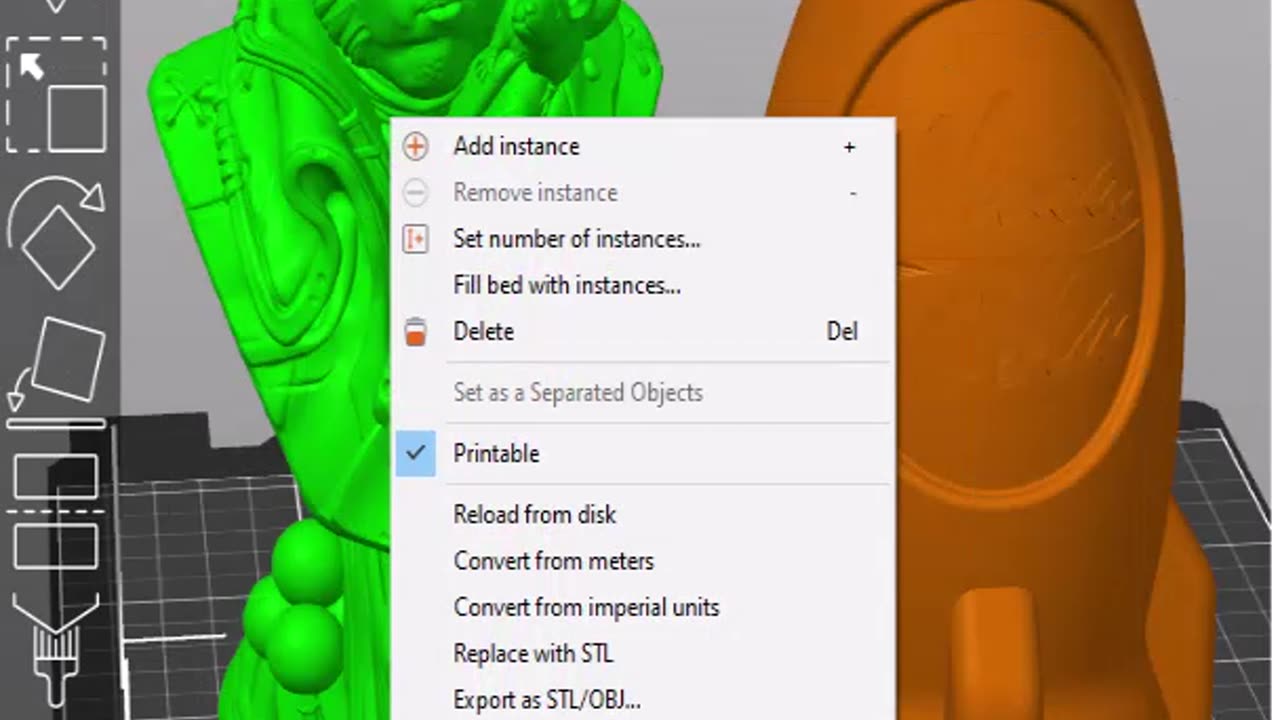Choose Delete from the context menu
Viewport: 1280px width, 720px height.
[x=641, y=331]
